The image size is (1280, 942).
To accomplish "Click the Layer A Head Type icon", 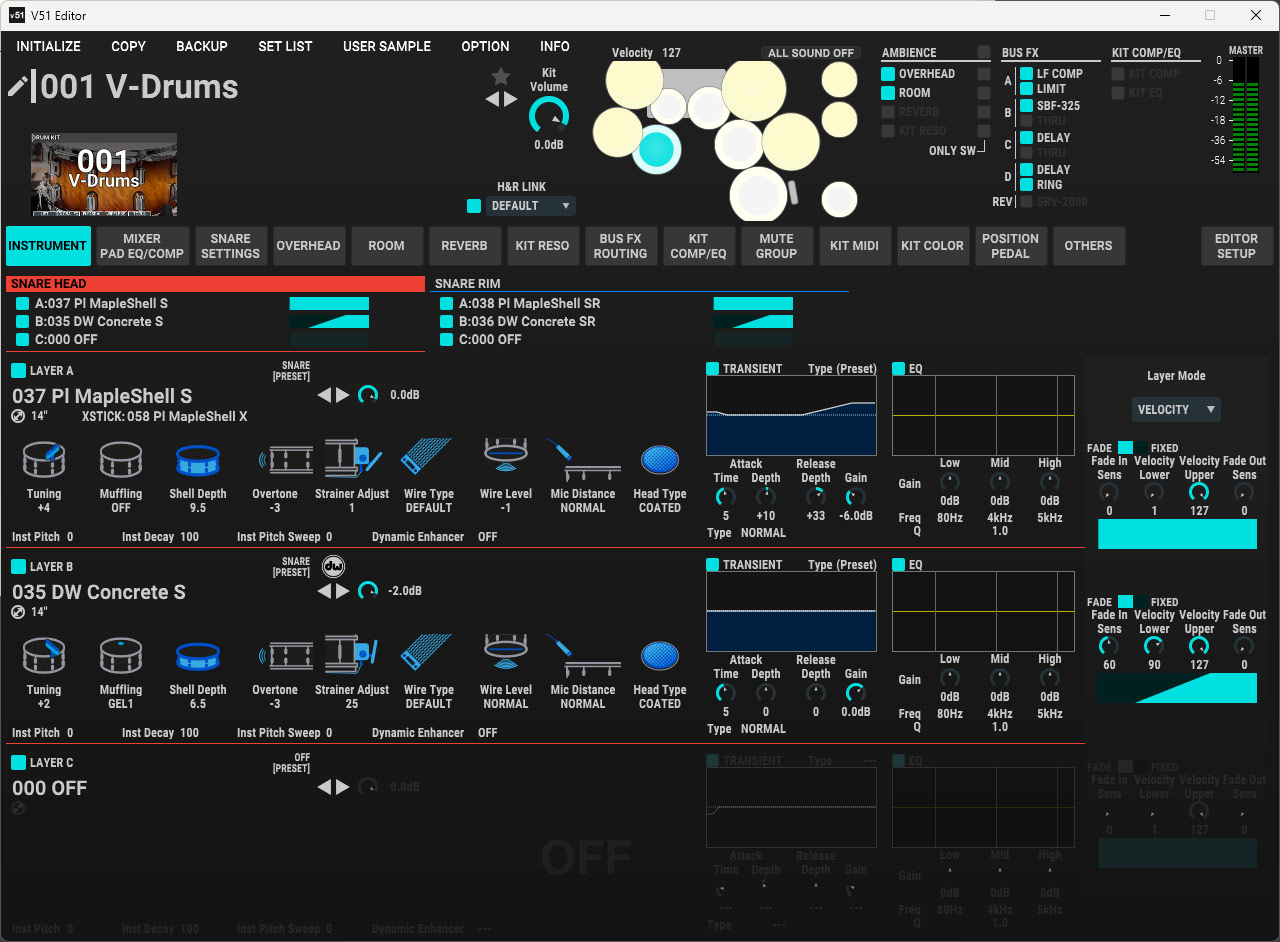I will pos(659,460).
